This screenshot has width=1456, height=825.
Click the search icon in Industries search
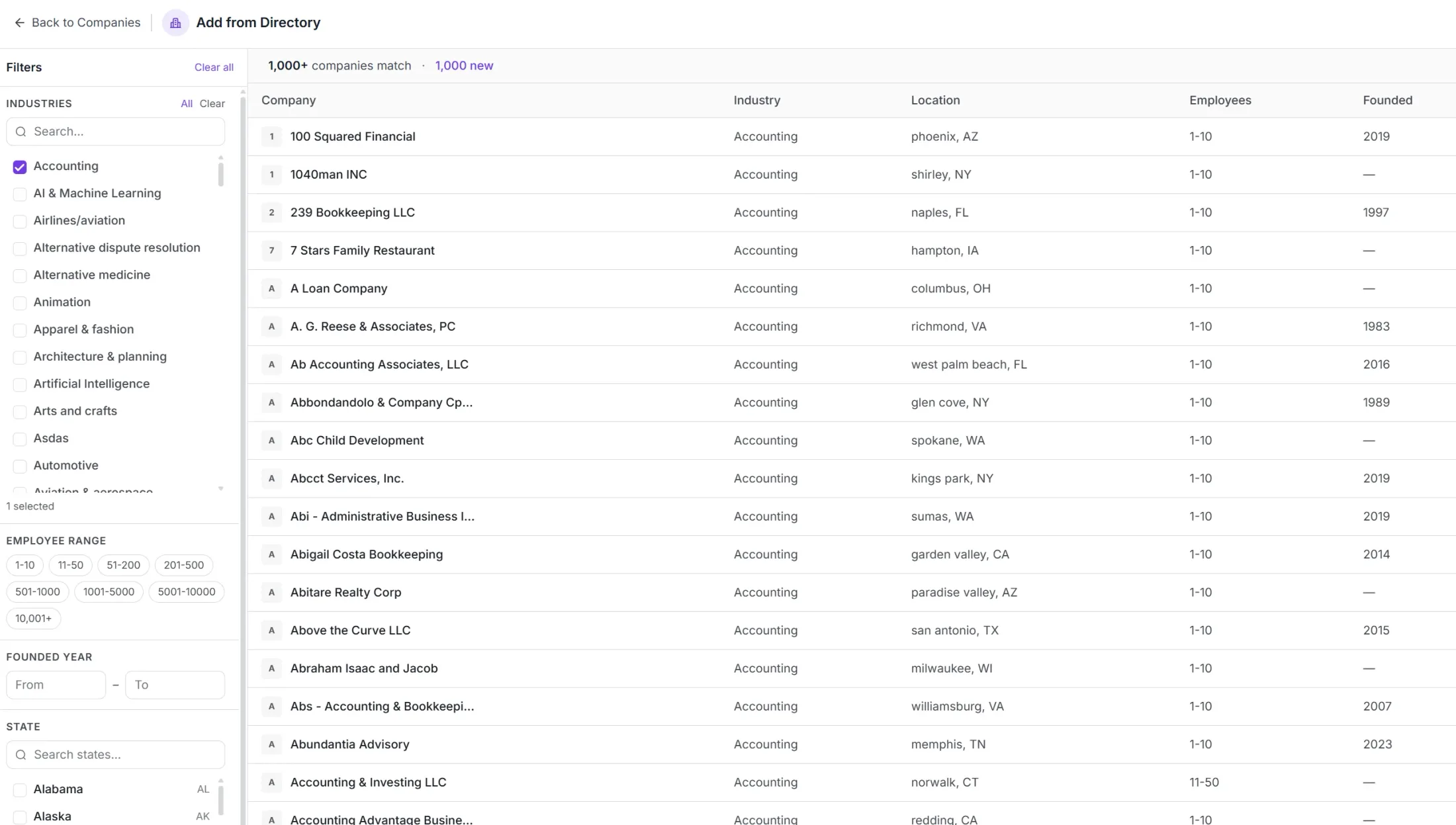[x=21, y=132]
